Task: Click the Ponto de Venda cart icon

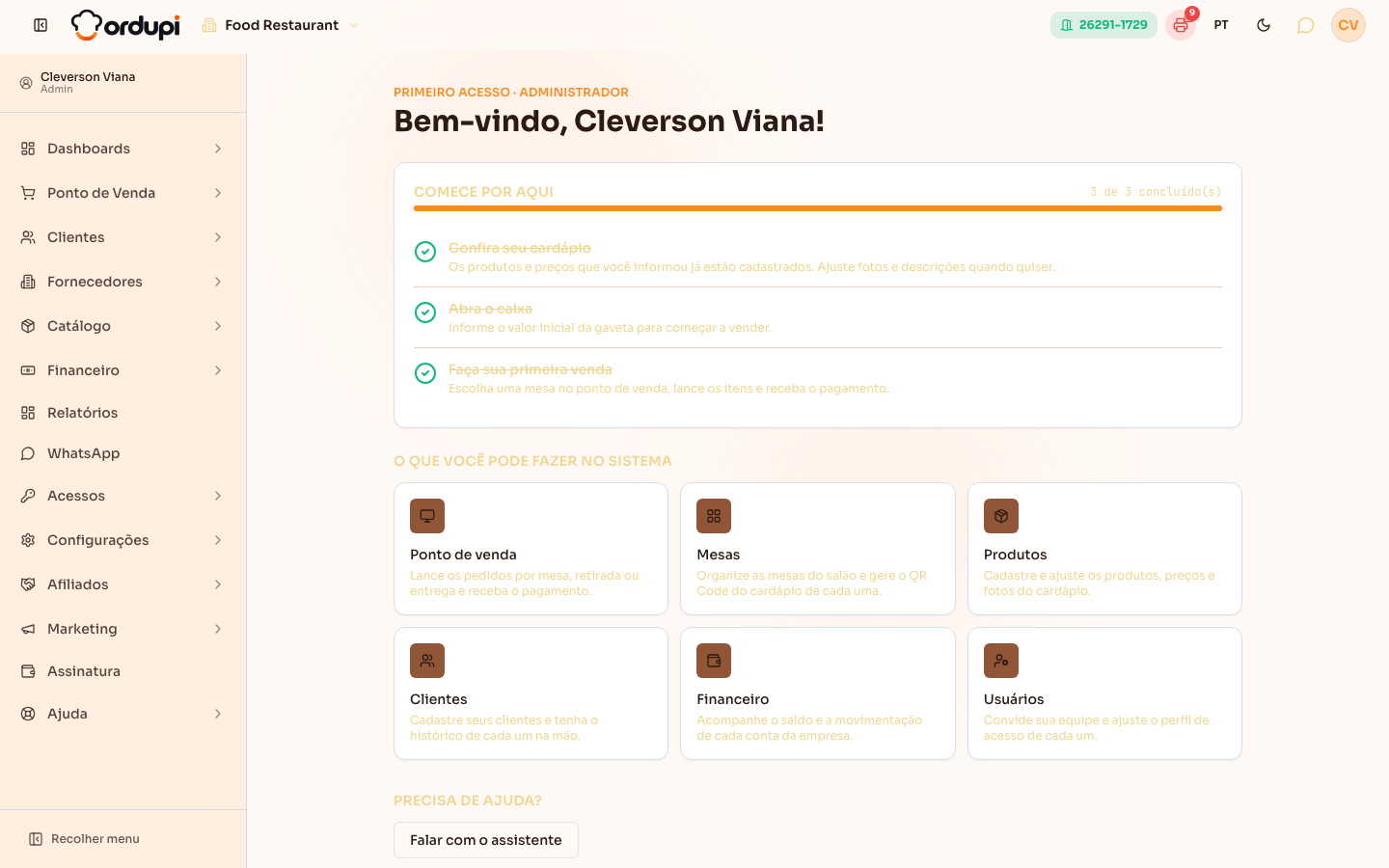Action: click(x=28, y=193)
